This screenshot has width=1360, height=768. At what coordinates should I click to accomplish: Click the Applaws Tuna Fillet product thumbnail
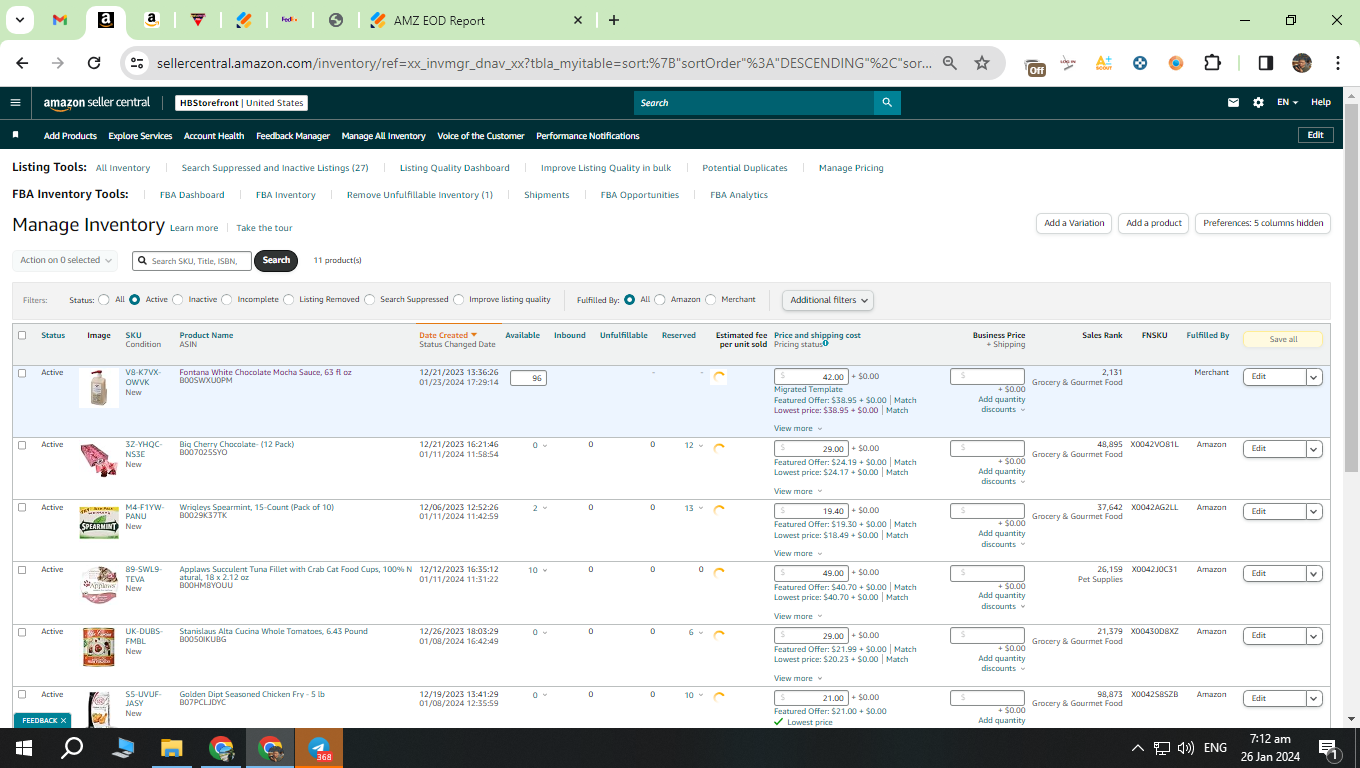click(99, 584)
